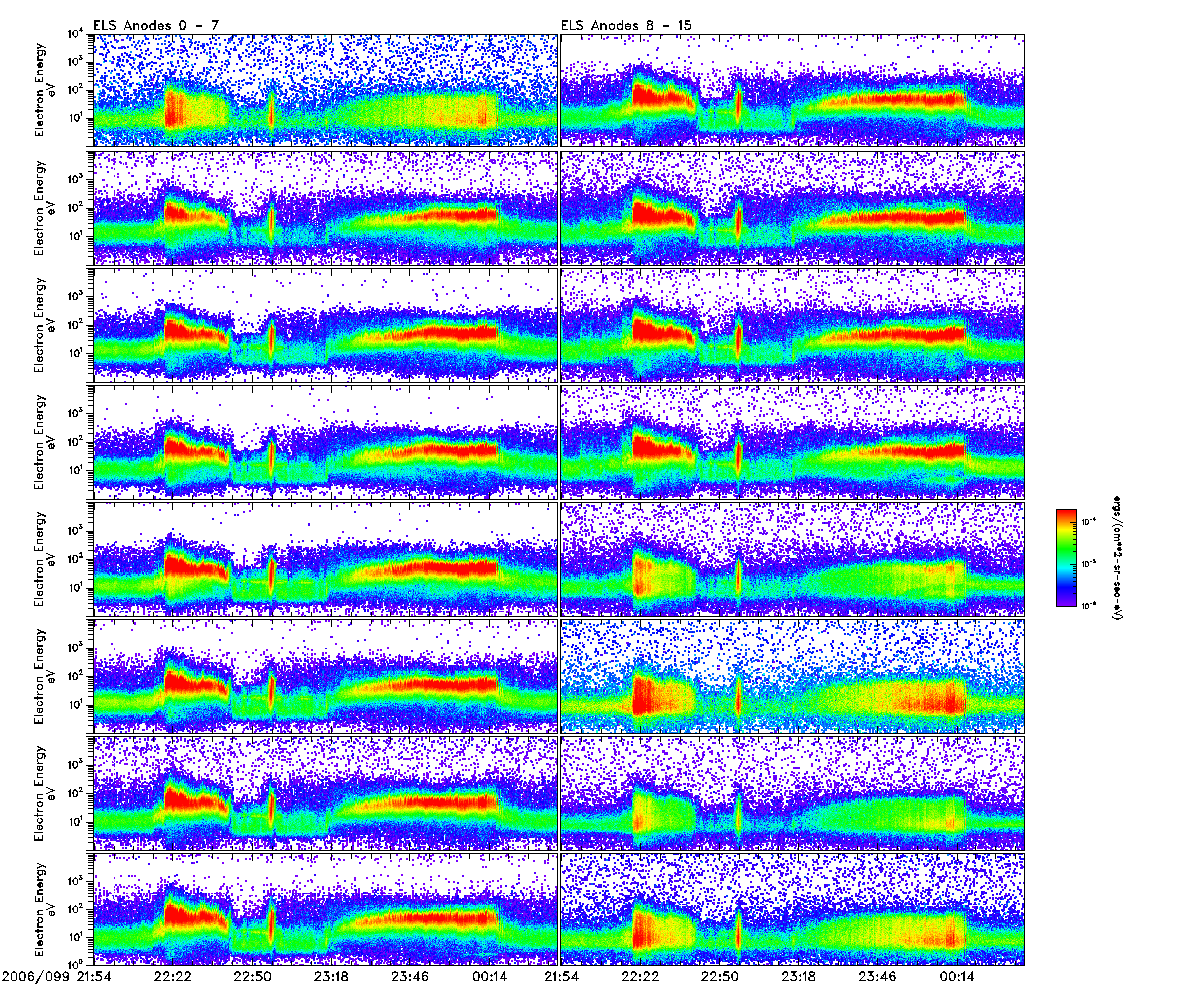Click the 10^-4 tick label on color bar
This screenshot has height=1000, width=1200.
coord(1087,519)
